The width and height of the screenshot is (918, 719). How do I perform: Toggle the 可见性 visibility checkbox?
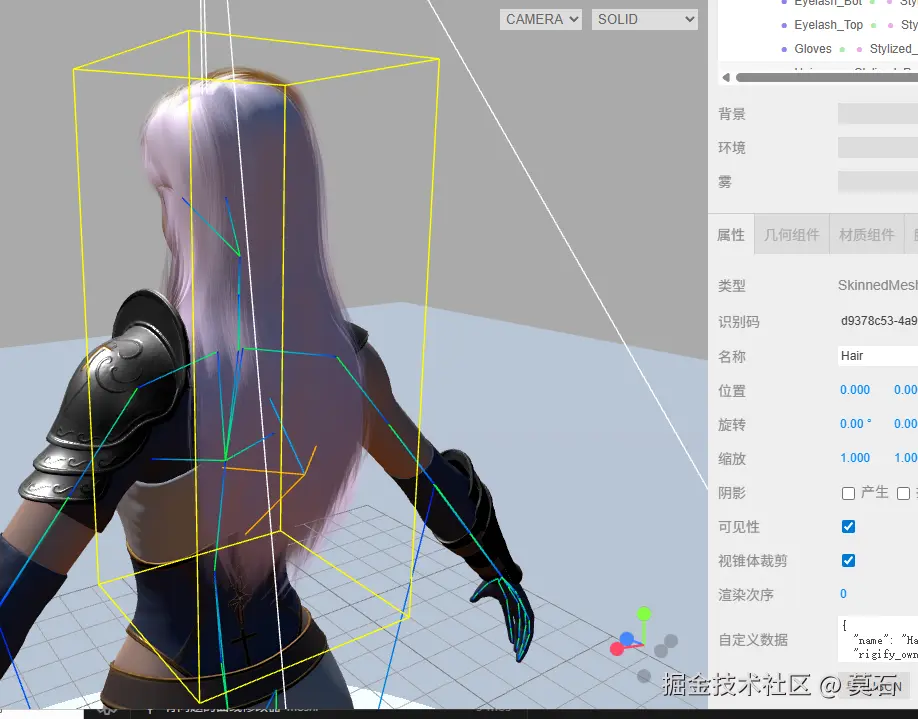point(848,526)
